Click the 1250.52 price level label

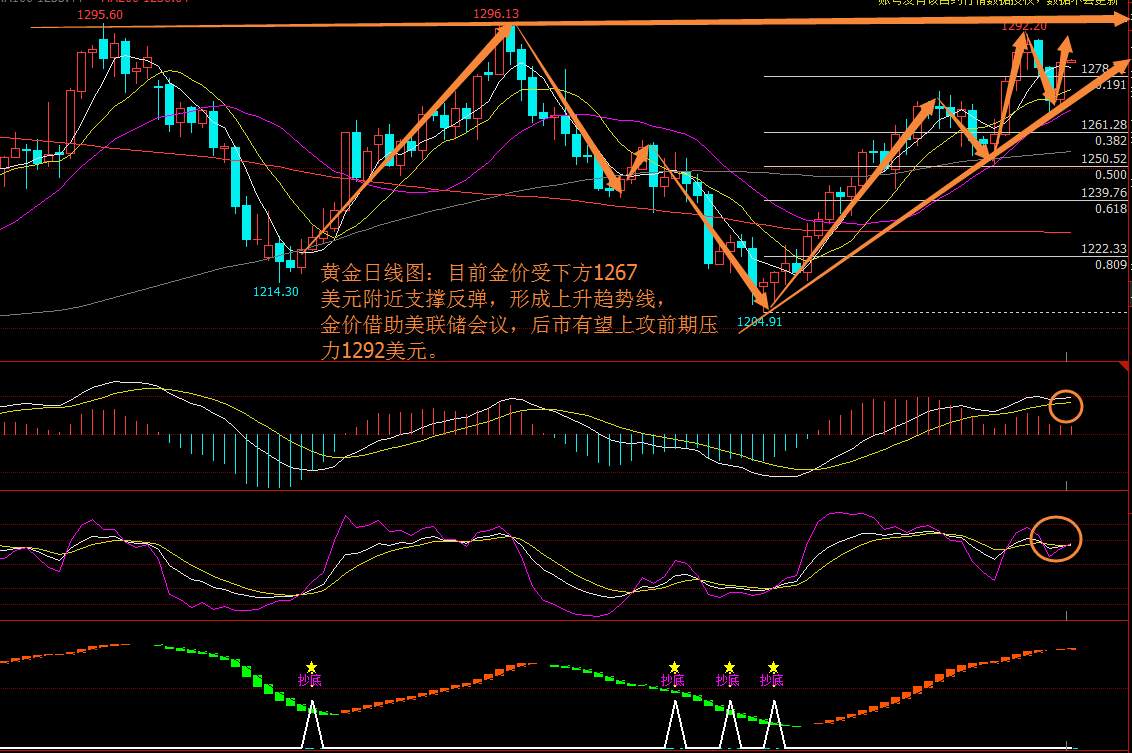(x=1104, y=159)
